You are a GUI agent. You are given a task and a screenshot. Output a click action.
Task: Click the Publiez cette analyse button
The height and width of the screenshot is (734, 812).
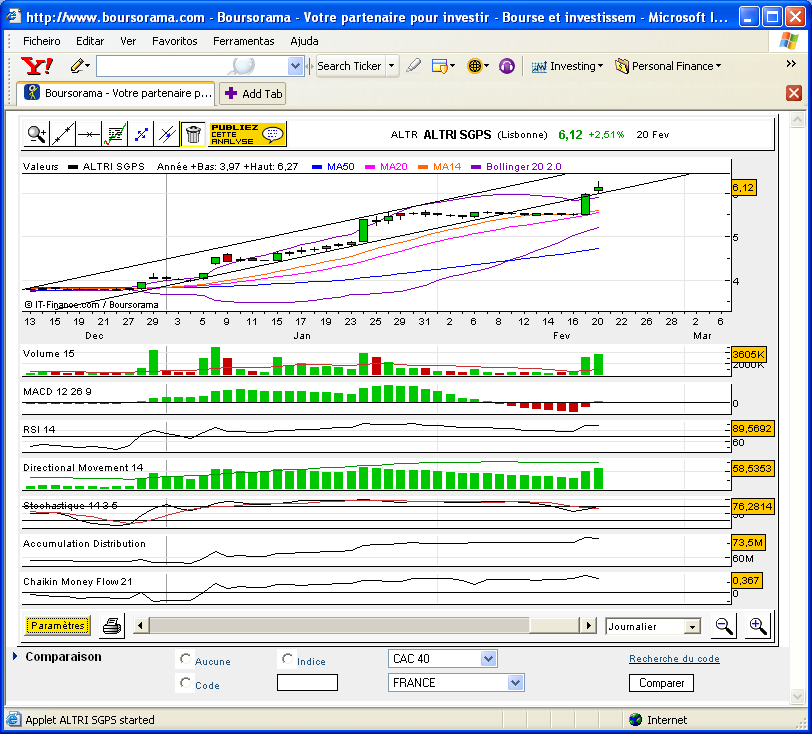[x=247, y=135]
